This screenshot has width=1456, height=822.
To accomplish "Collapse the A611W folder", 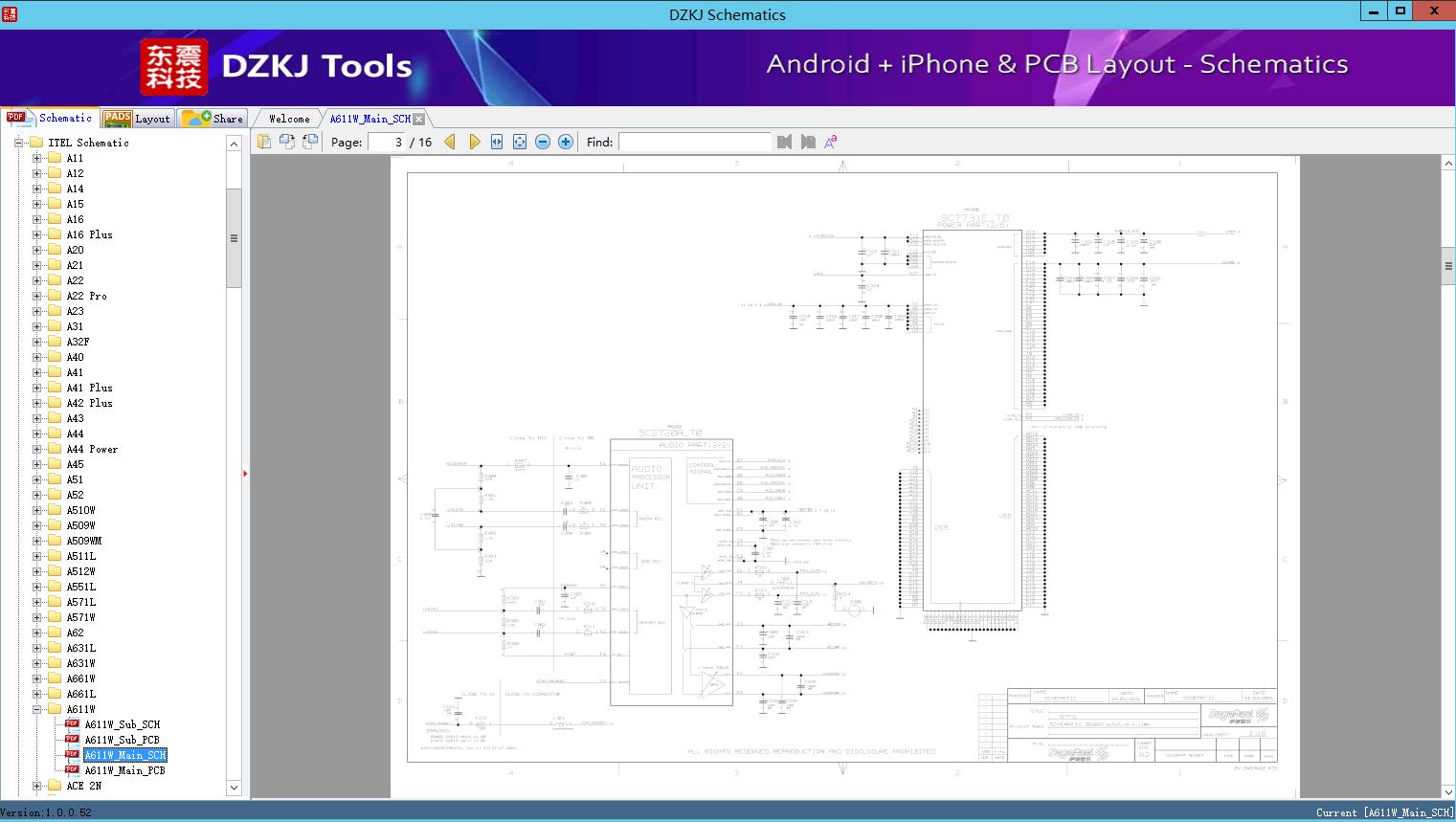I will 37,709.
